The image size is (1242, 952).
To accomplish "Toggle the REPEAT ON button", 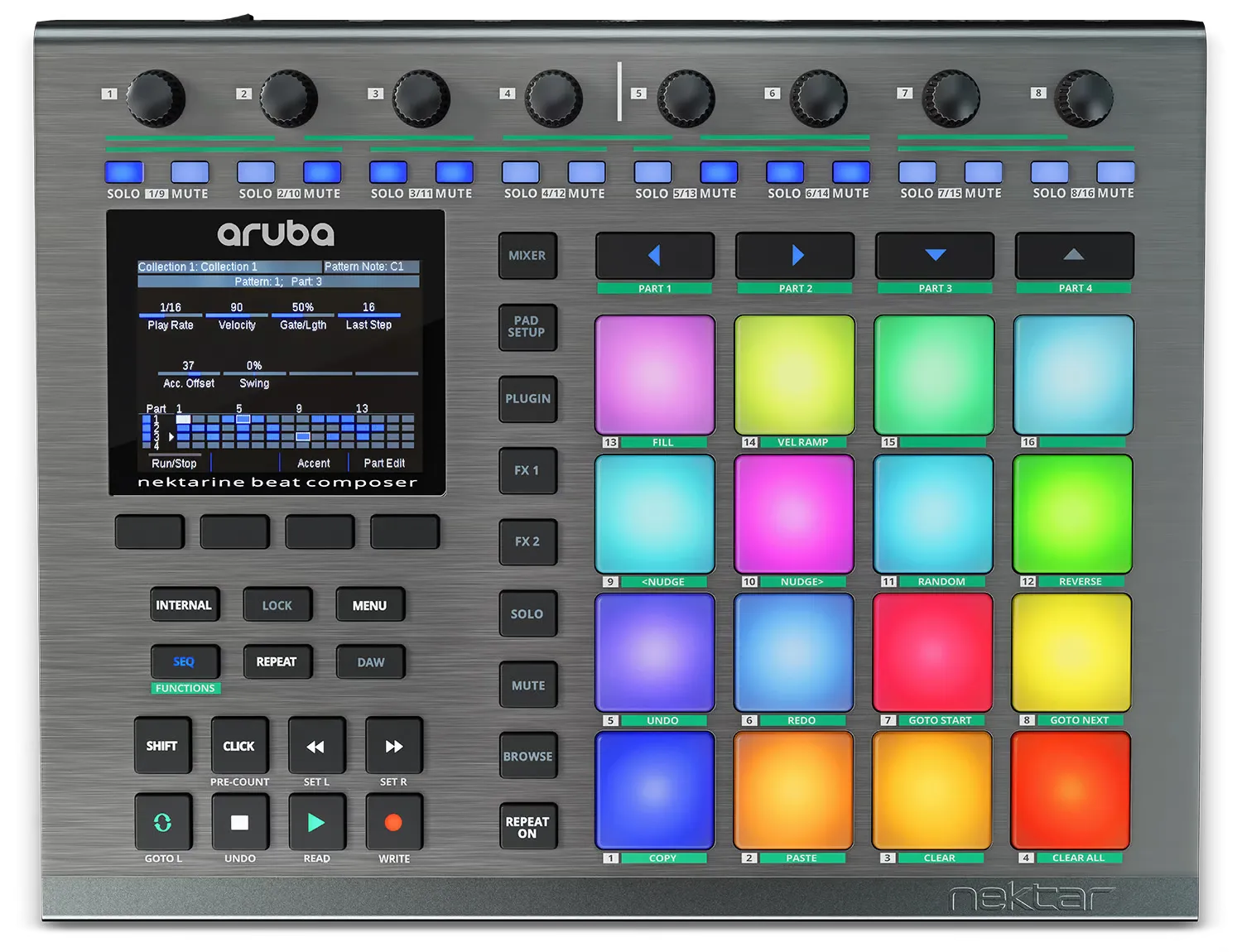I will click(527, 827).
